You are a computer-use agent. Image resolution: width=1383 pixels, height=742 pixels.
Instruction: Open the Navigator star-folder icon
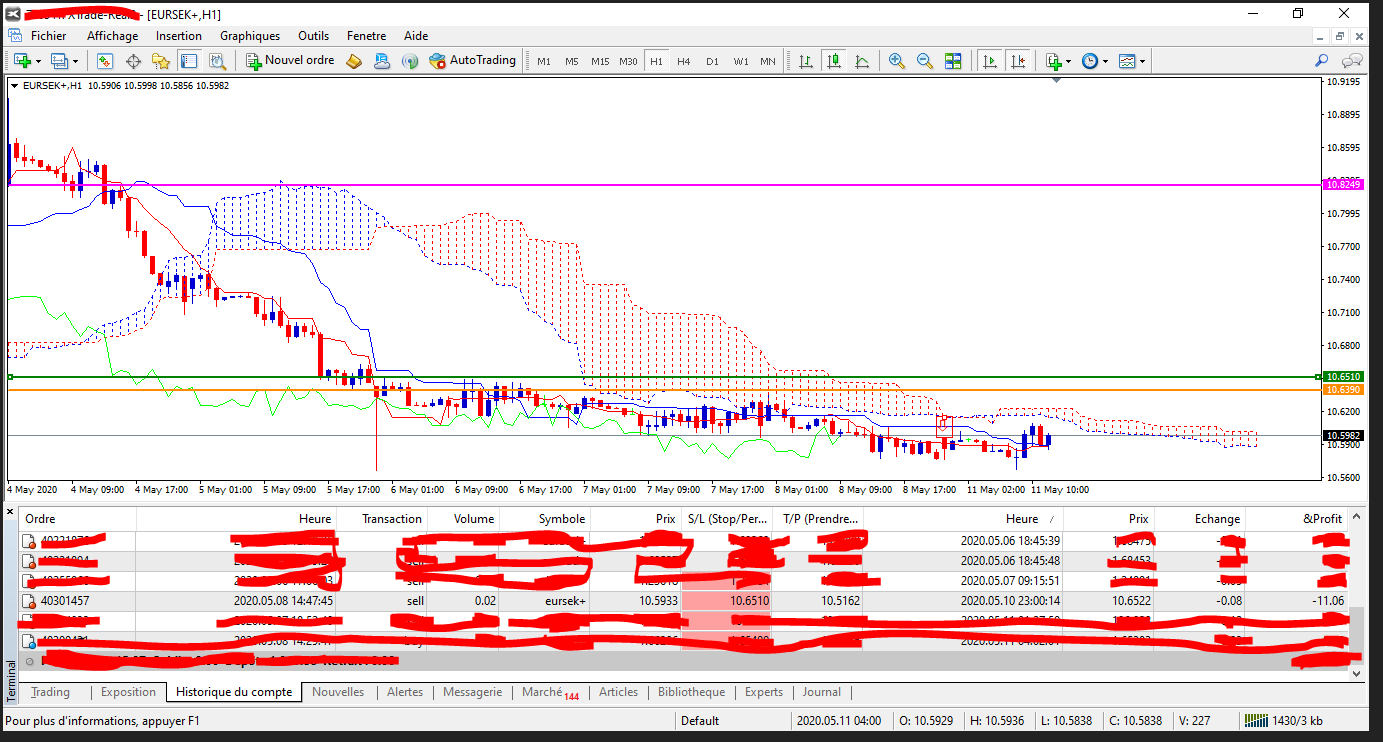coord(161,61)
